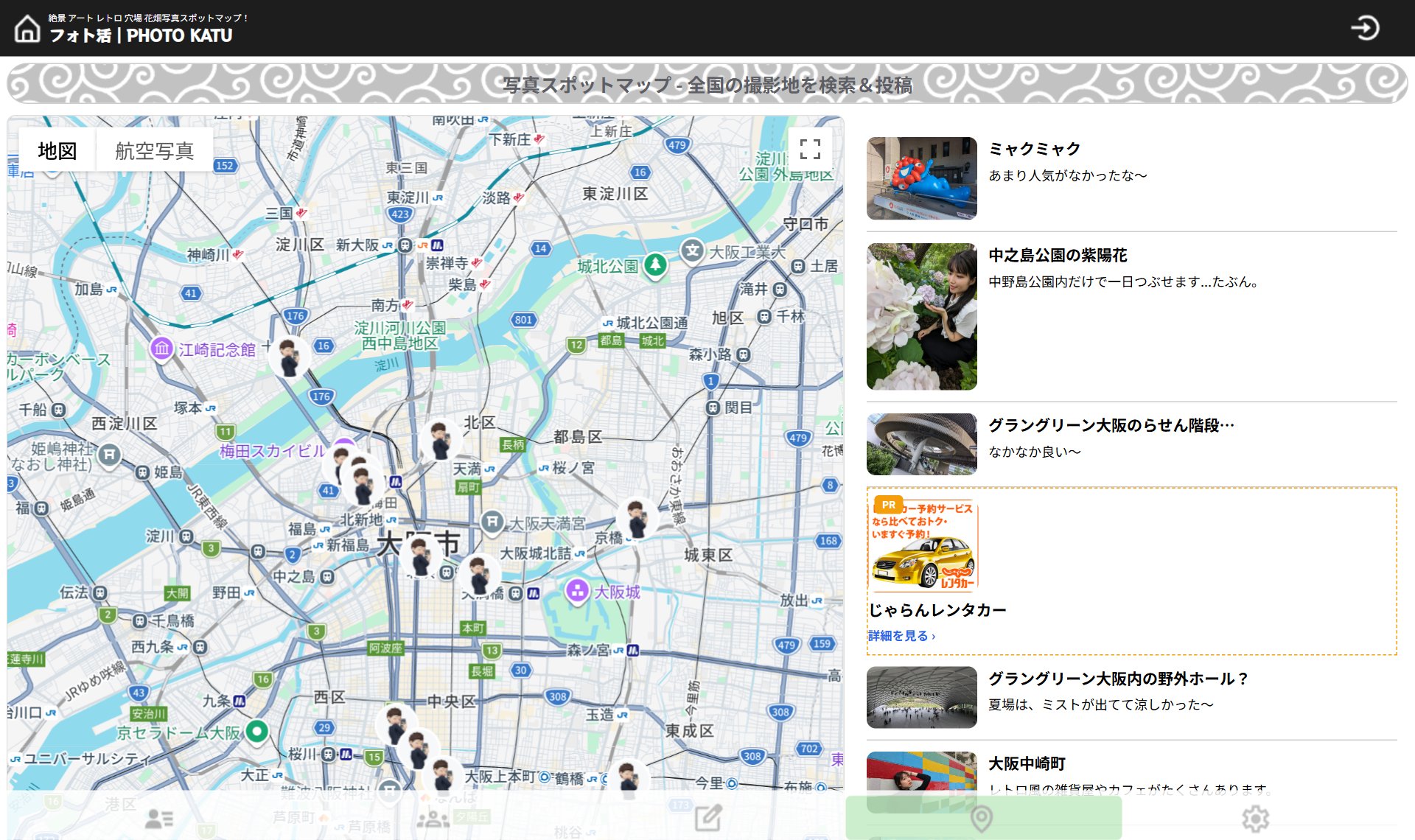
Task: Select the 京セラドーム大阪 green marker icon
Action: (256, 731)
